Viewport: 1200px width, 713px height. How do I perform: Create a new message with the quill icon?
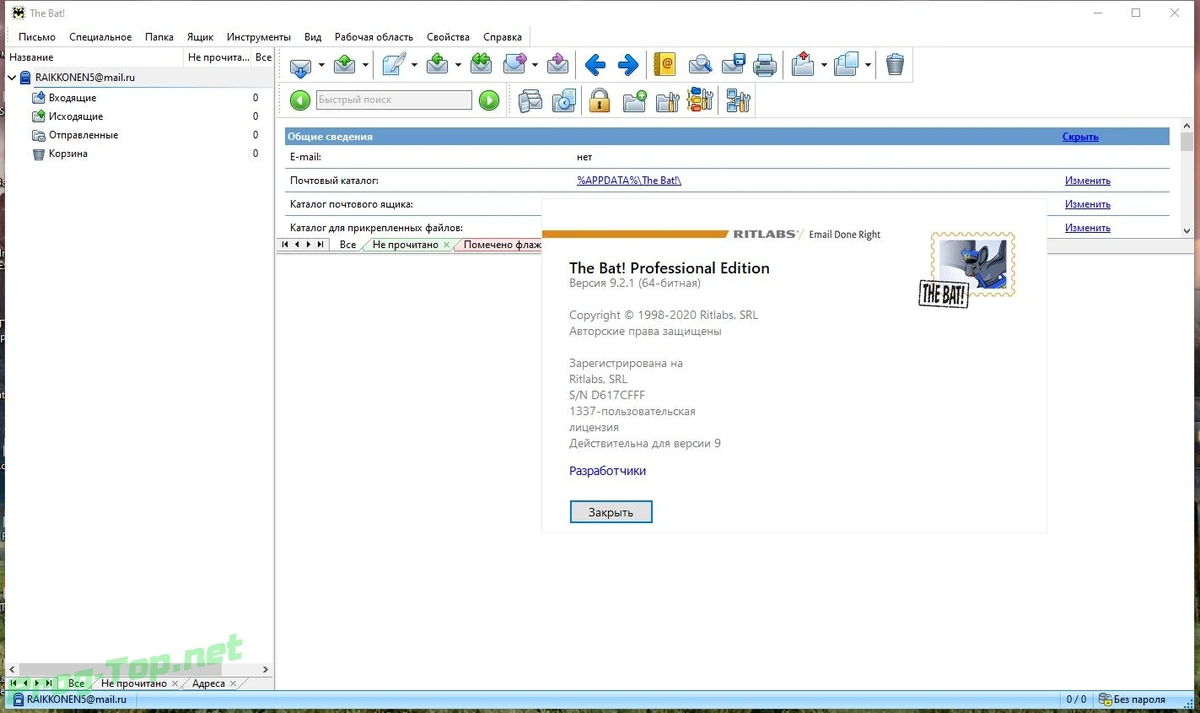(393, 66)
